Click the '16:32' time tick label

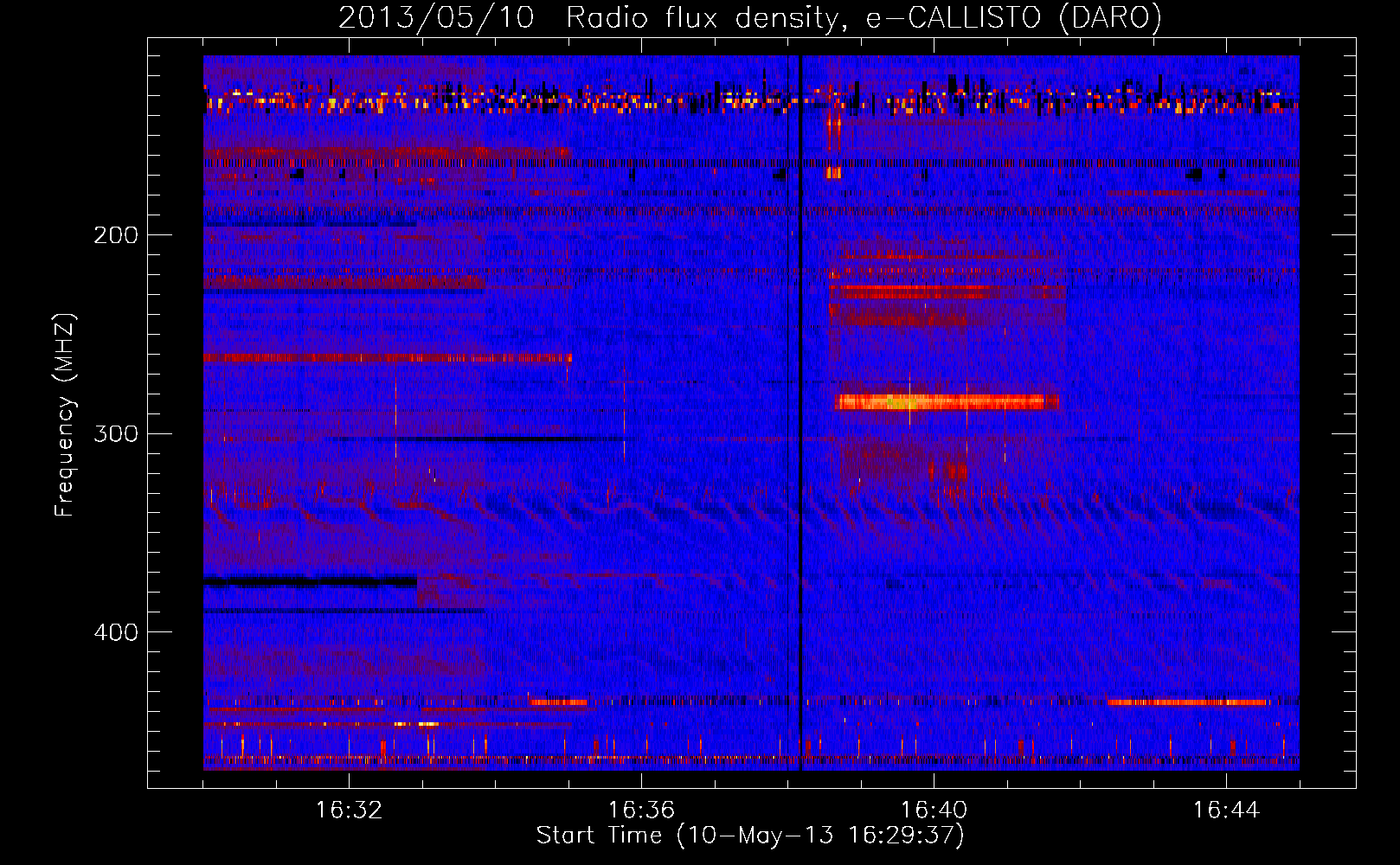point(349,811)
